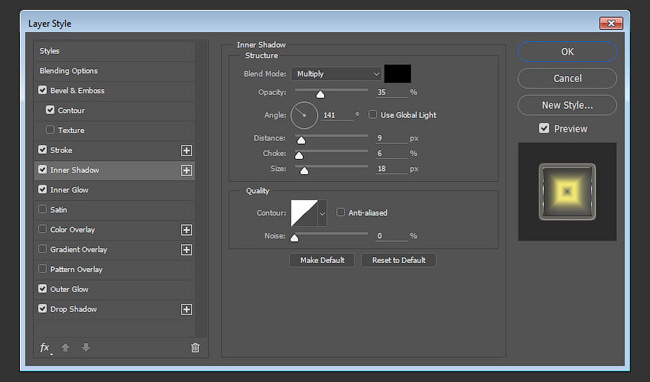650x382 pixels.
Task: Enable the Pattern Overlay checkbox
Action: tap(42, 269)
